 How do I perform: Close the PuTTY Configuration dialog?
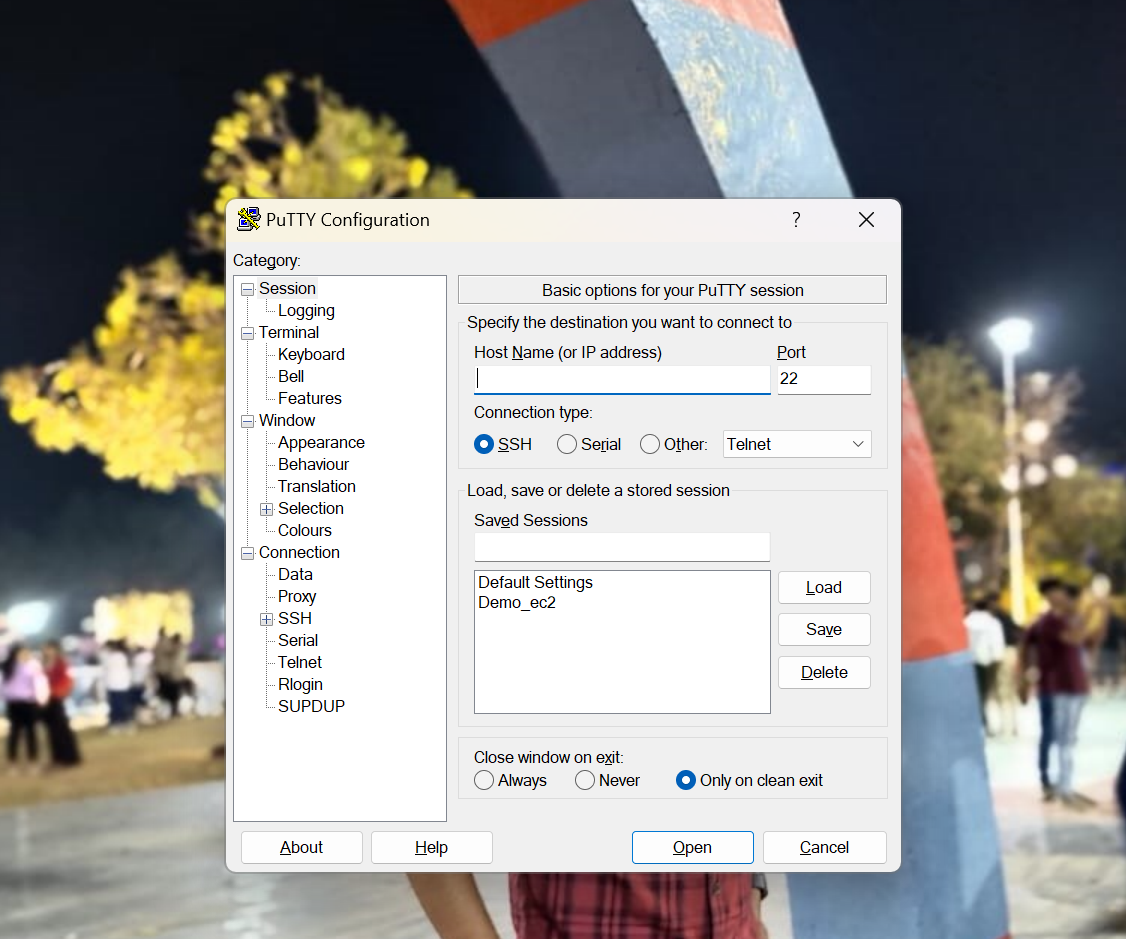866,220
